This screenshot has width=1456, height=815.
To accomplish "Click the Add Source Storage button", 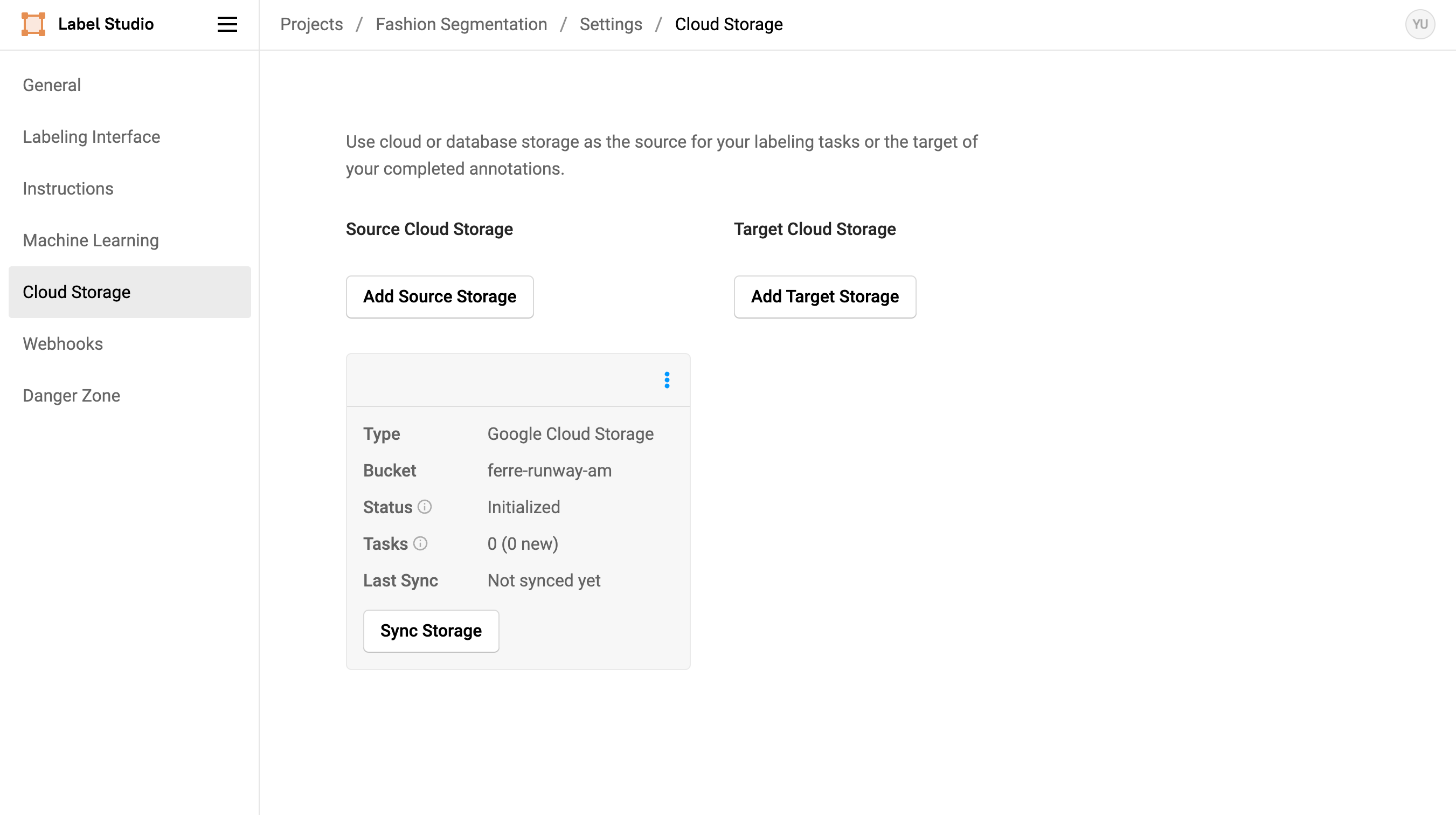I will click(x=439, y=296).
